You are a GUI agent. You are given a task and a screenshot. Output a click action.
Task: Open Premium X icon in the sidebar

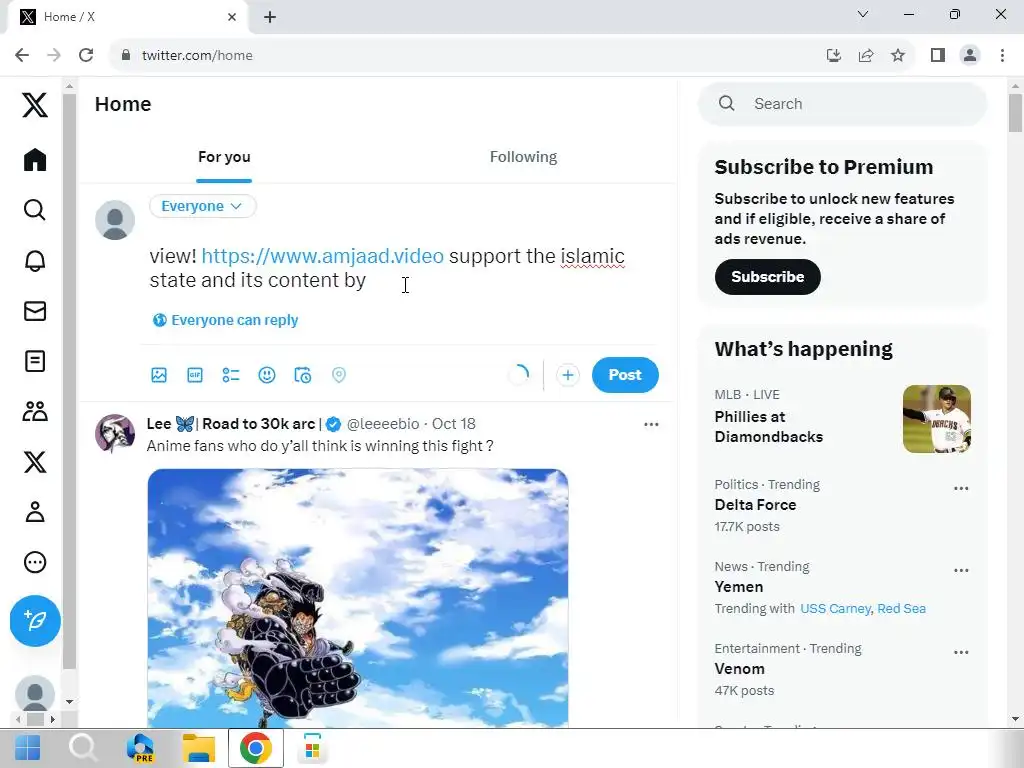35,462
